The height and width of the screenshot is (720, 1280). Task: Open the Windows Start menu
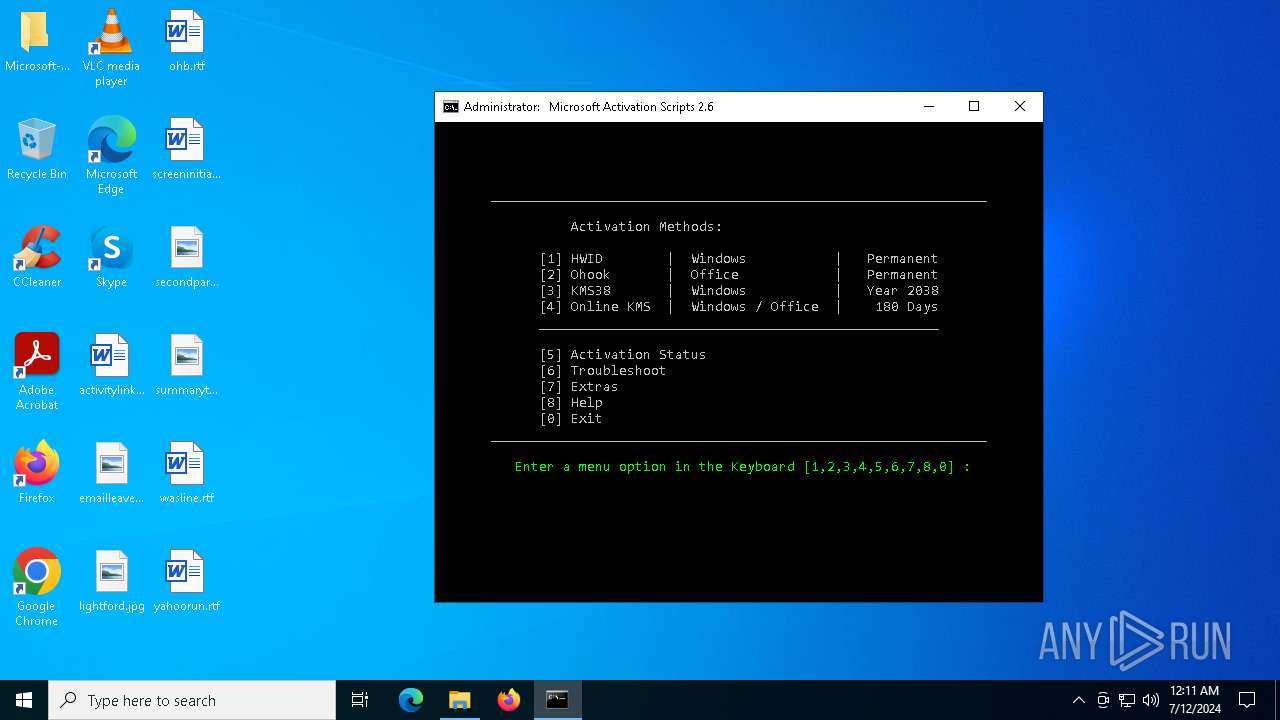tap(24, 700)
